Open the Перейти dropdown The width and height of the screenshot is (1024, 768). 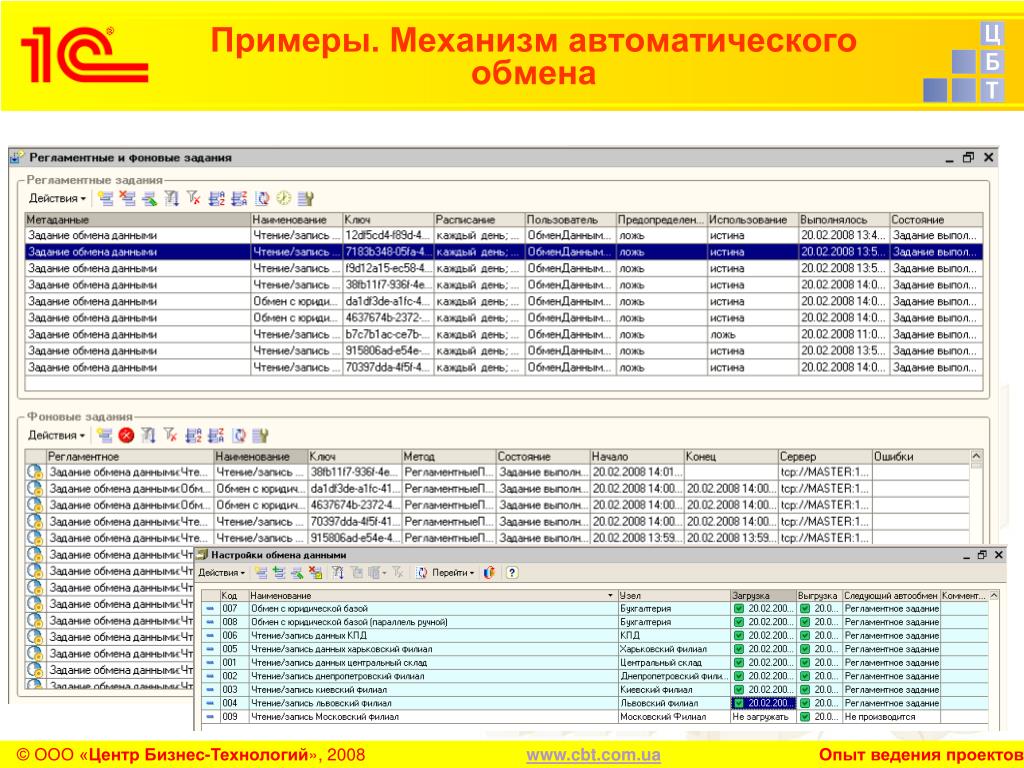click(453, 573)
